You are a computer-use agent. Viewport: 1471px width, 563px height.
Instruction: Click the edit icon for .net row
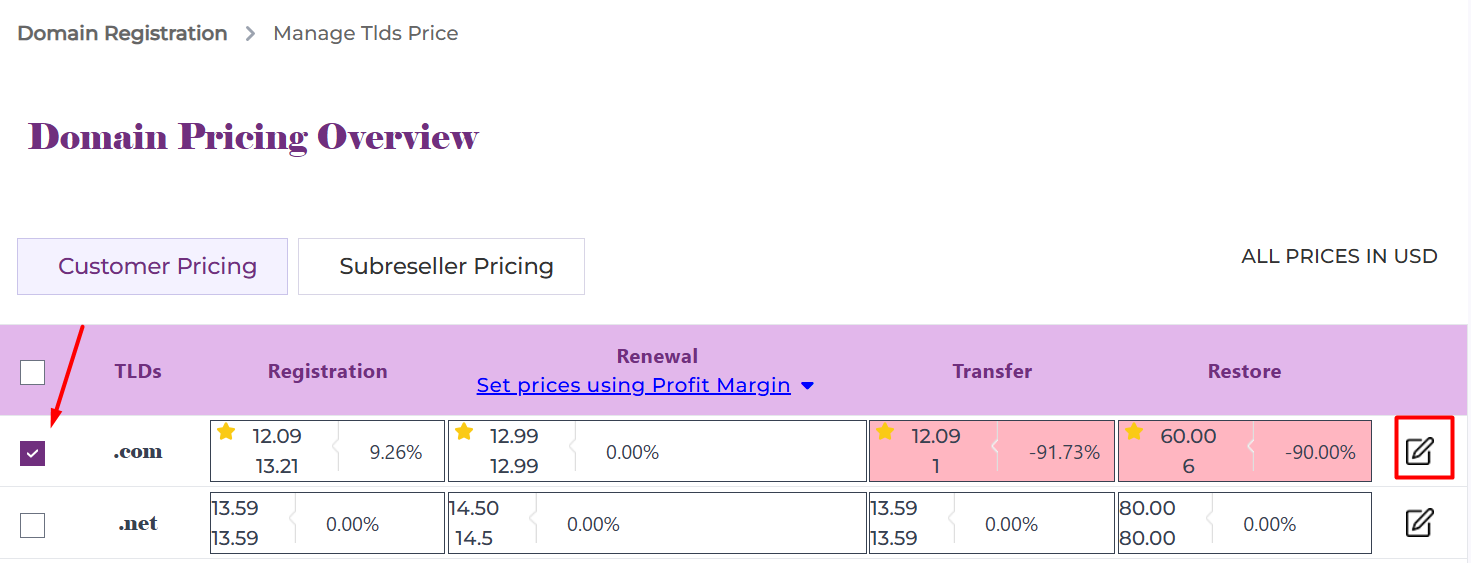pos(1419,523)
